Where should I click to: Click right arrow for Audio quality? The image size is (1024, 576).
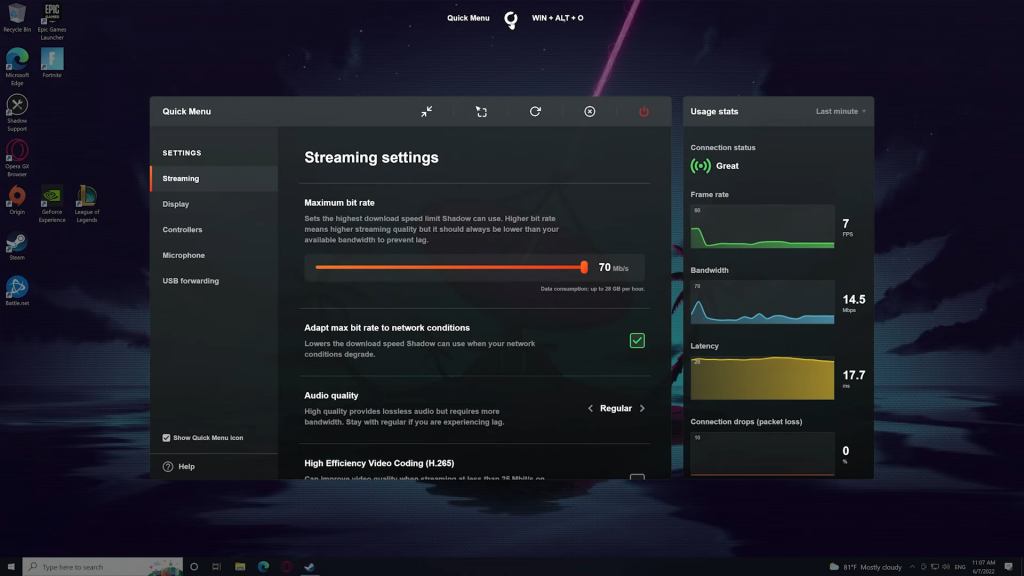(x=642, y=408)
